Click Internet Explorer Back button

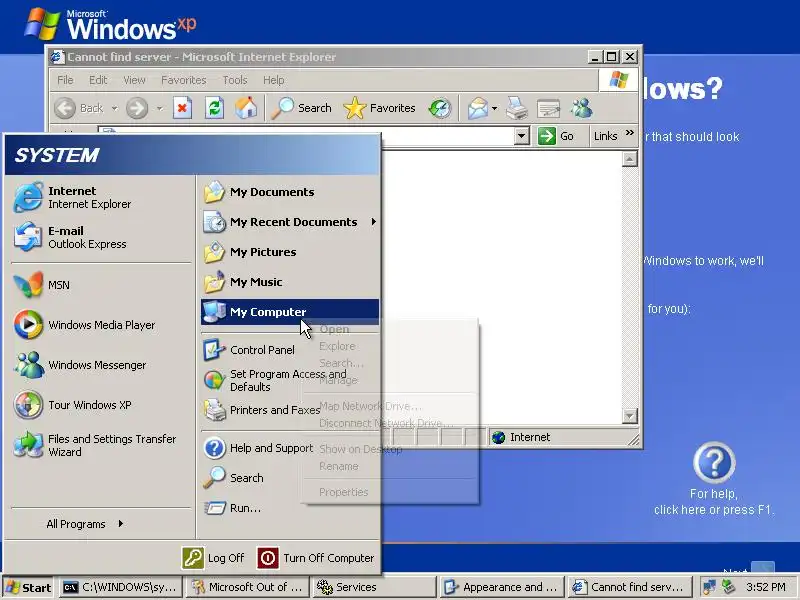pos(79,108)
